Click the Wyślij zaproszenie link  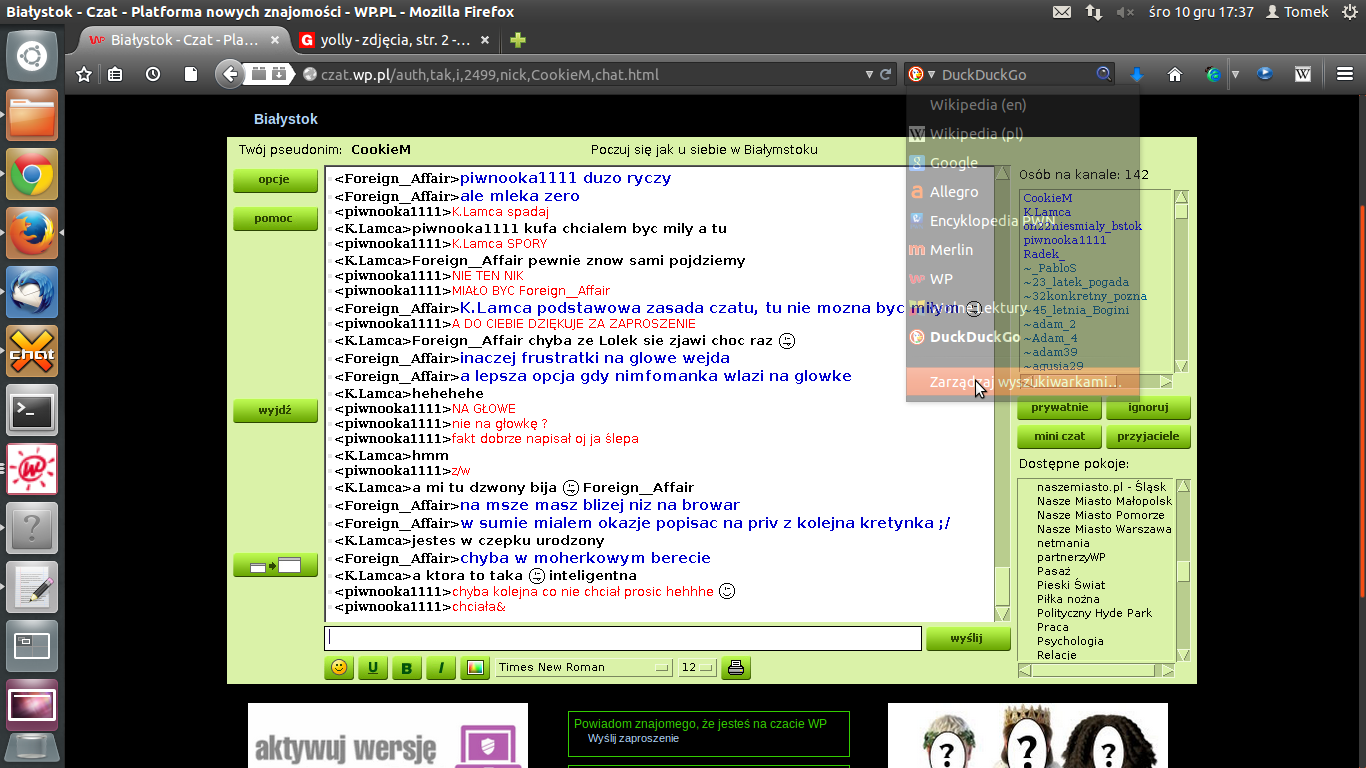tap(633, 738)
